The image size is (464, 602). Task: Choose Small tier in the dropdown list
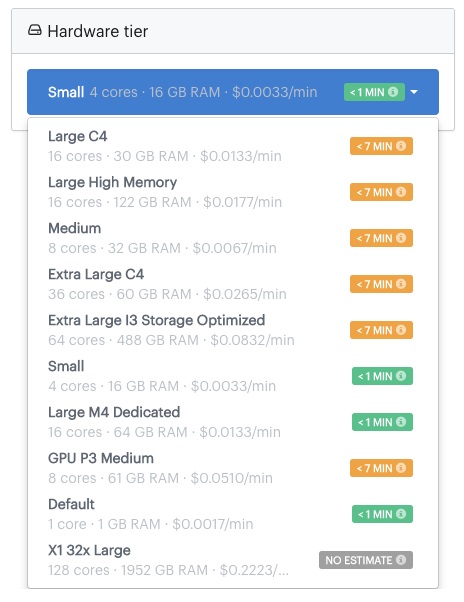tap(233, 376)
